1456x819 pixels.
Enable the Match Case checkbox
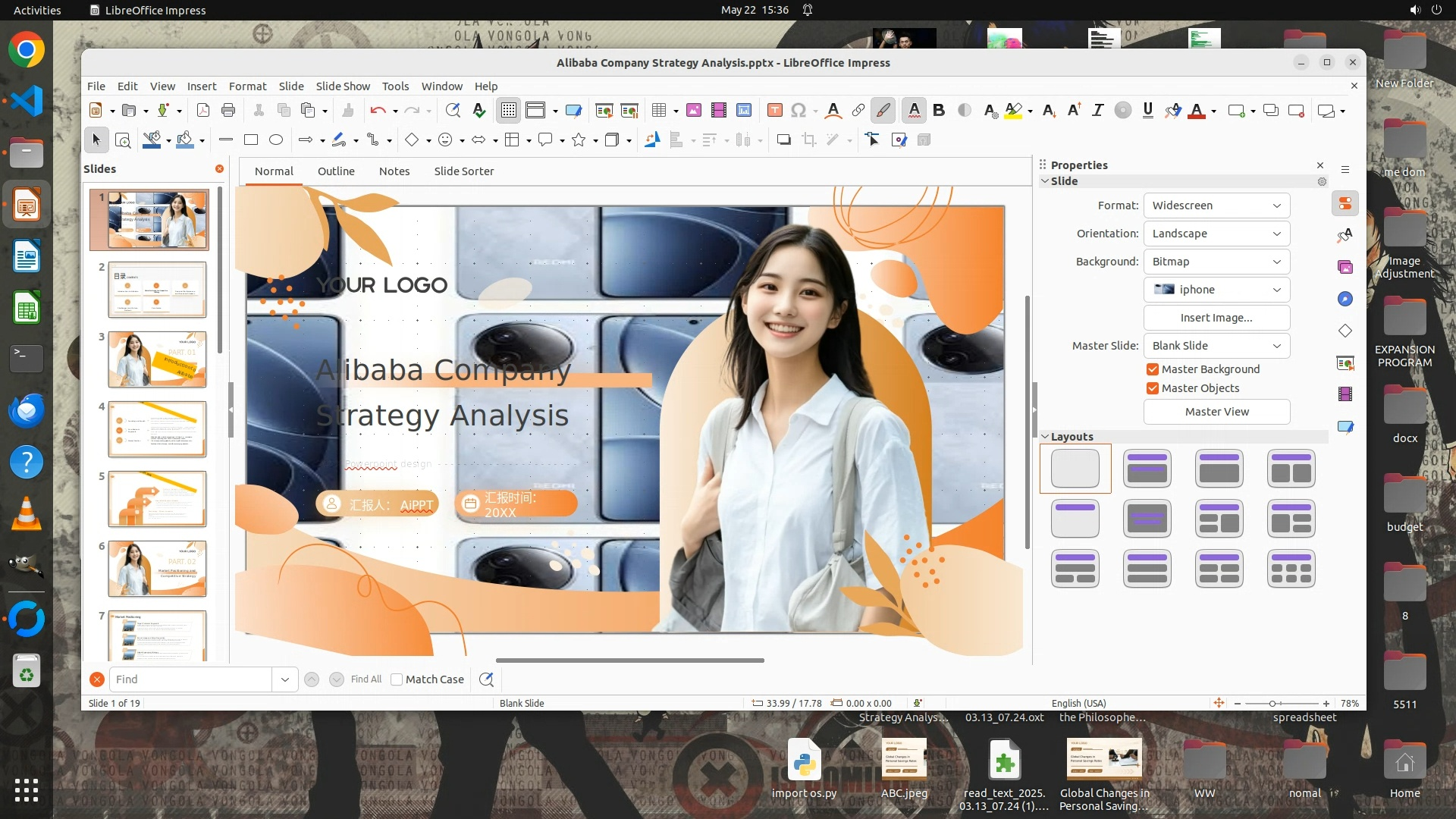(397, 679)
